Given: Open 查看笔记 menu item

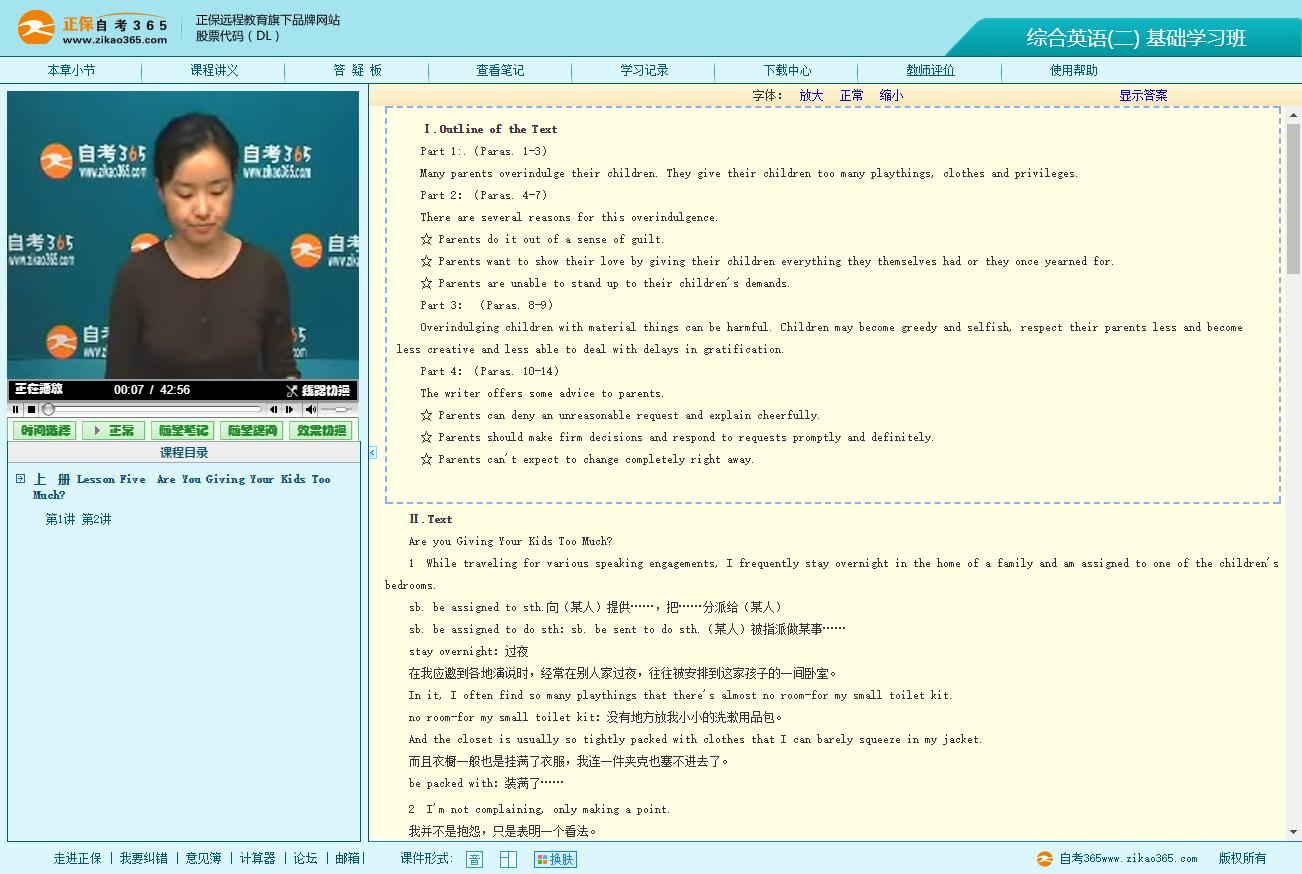Looking at the screenshot, I should [x=500, y=70].
